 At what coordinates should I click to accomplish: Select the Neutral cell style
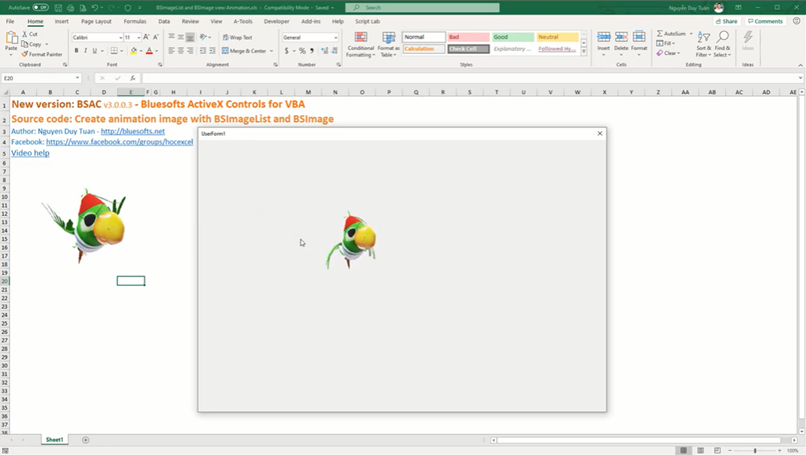pos(558,37)
